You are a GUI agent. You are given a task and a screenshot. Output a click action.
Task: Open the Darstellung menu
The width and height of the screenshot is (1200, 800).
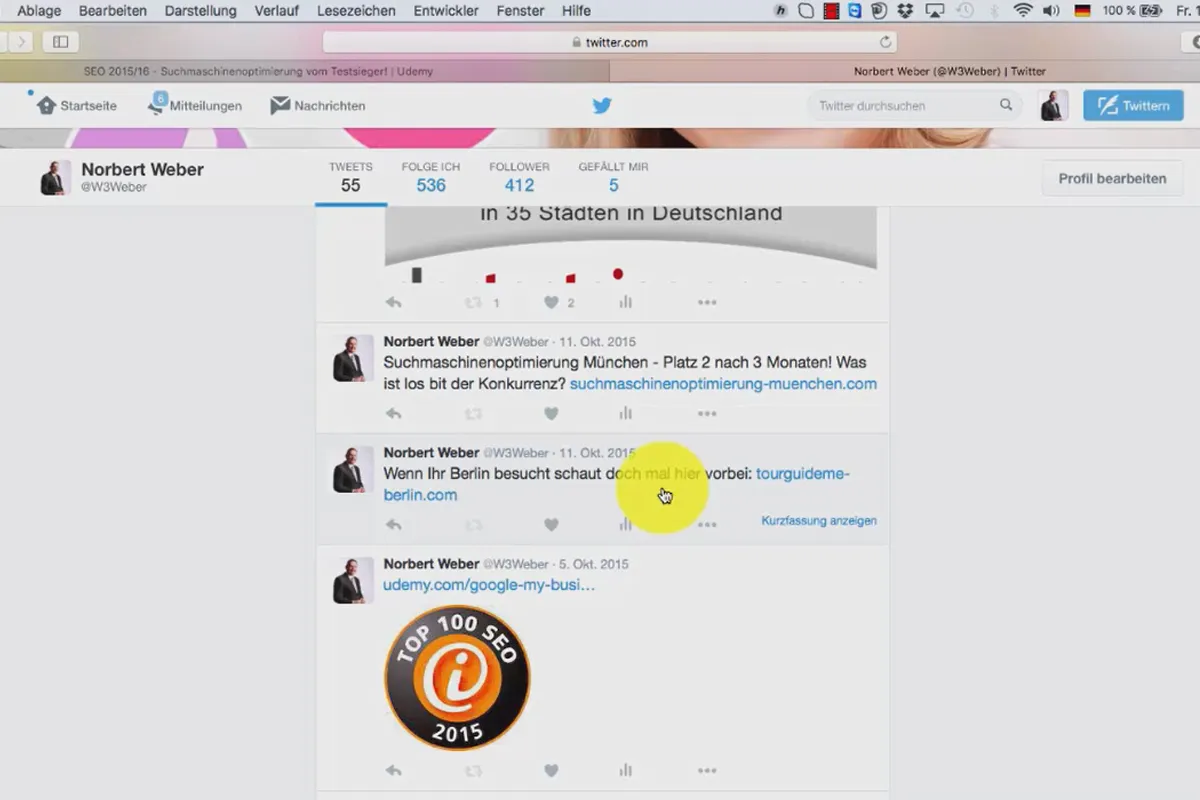pos(200,10)
